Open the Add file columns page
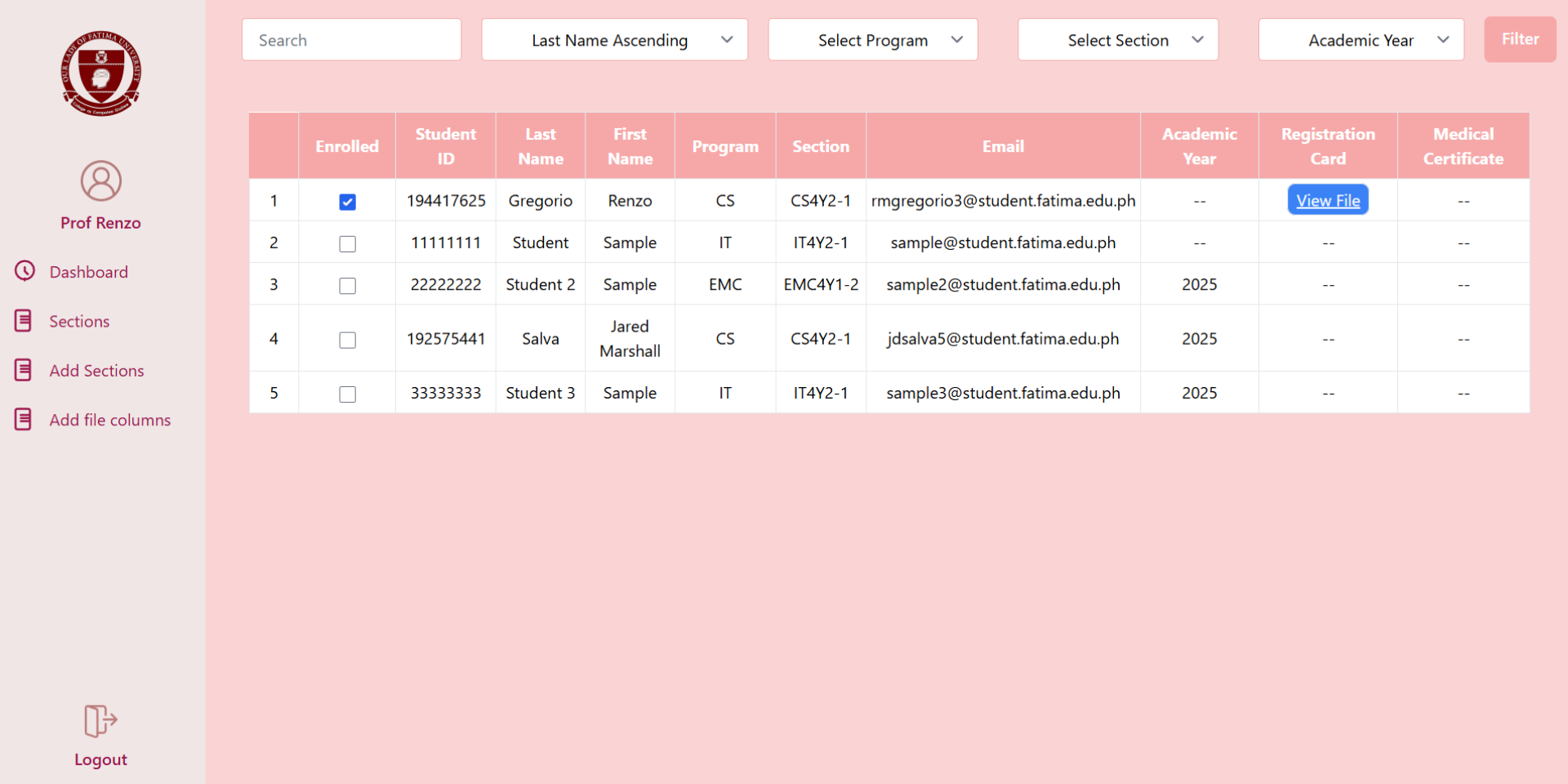This screenshot has height=784, width=1568. (x=109, y=420)
